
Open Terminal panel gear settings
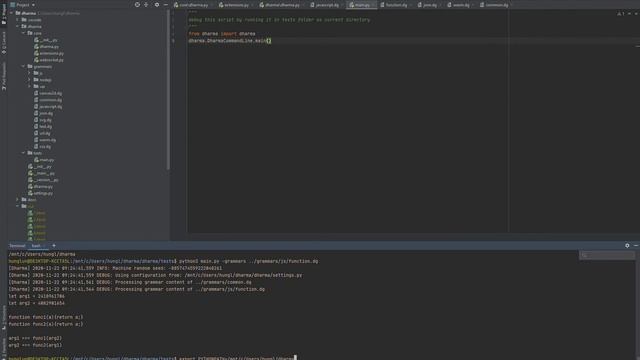[x=627, y=246]
